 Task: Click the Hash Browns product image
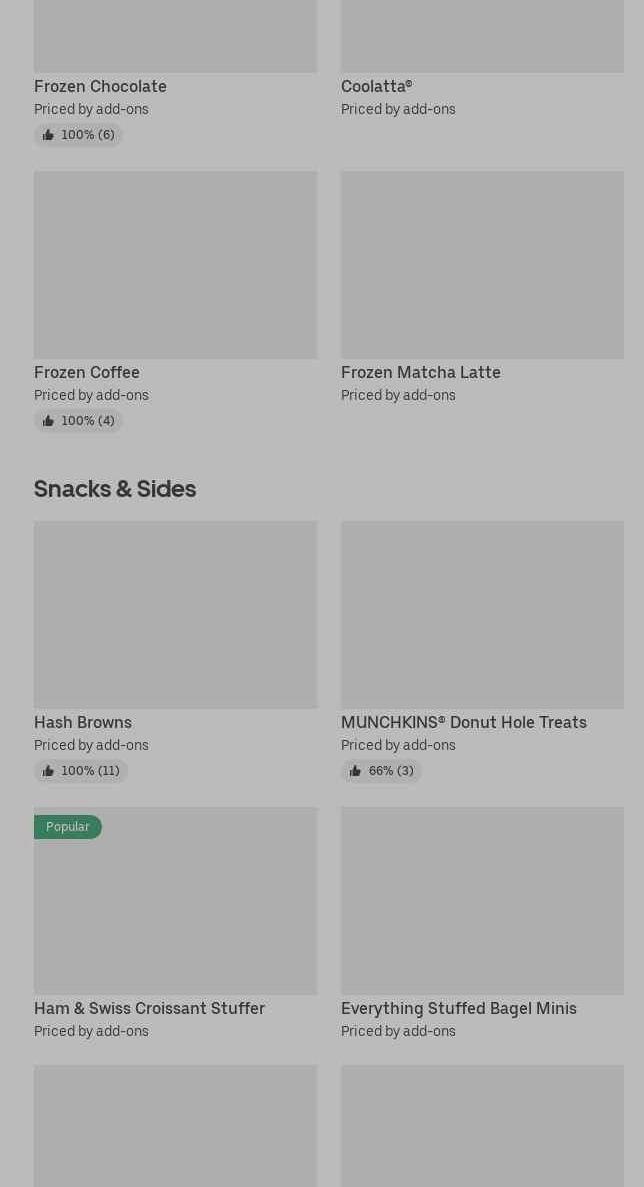[x=175, y=615]
